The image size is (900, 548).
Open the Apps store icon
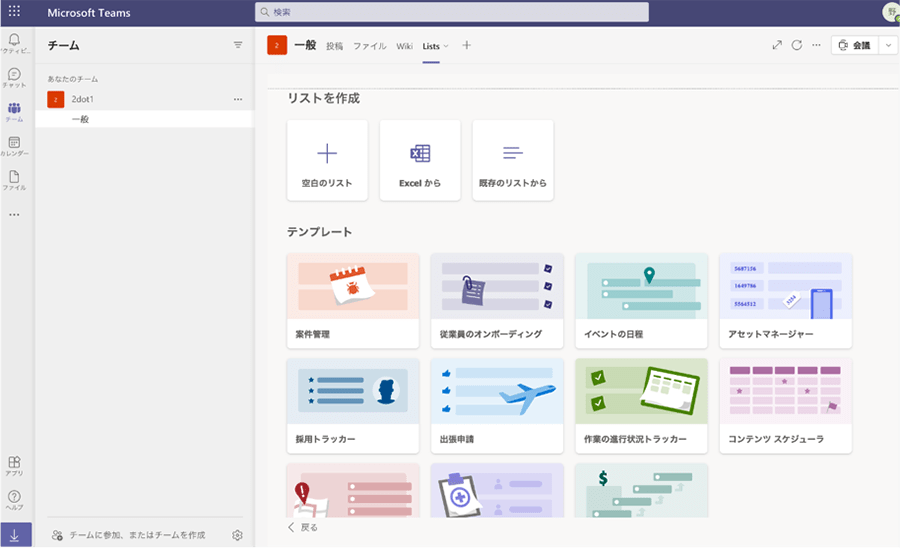[14, 465]
